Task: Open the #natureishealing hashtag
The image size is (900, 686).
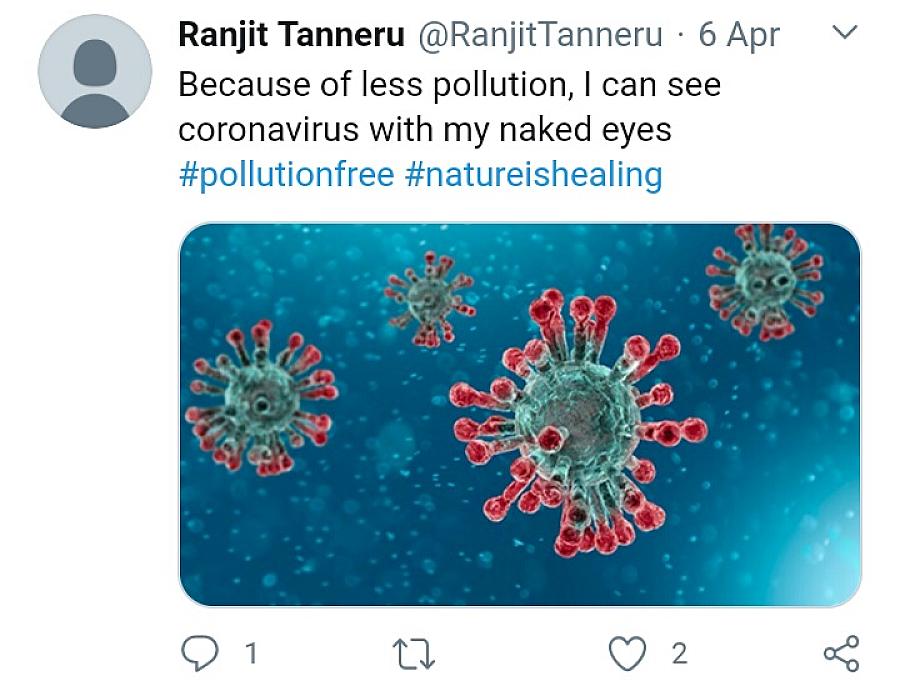Action: 534,174
